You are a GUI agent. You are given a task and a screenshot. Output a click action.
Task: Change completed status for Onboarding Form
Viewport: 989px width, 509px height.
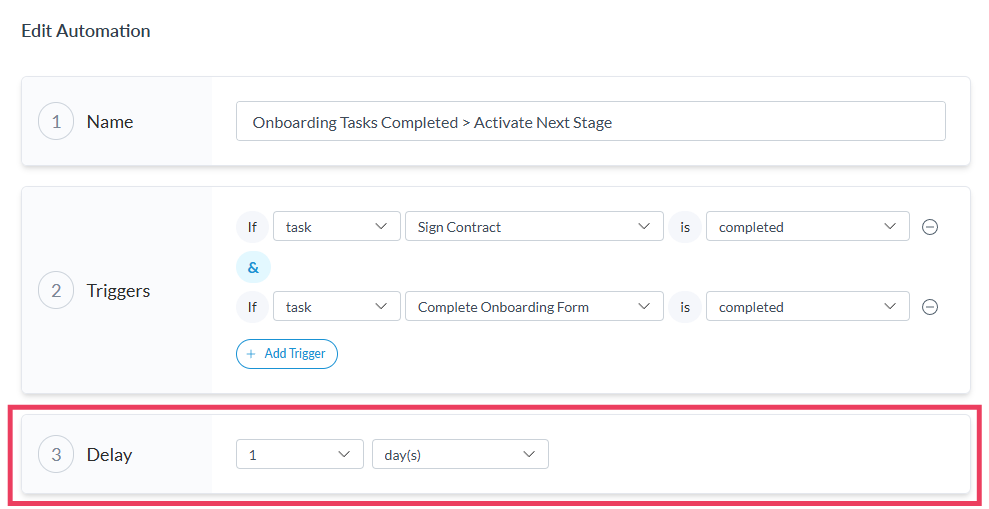tap(807, 307)
